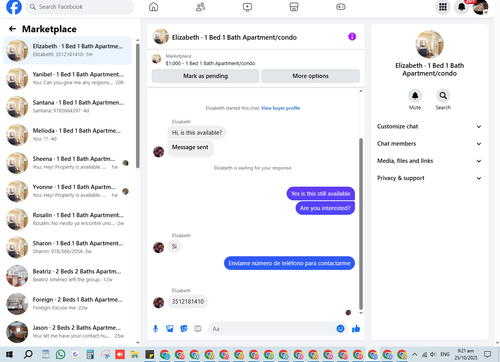Click the Aa message input box
This screenshot has width=500, height=362.
pyautogui.click(x=277, y=329)
